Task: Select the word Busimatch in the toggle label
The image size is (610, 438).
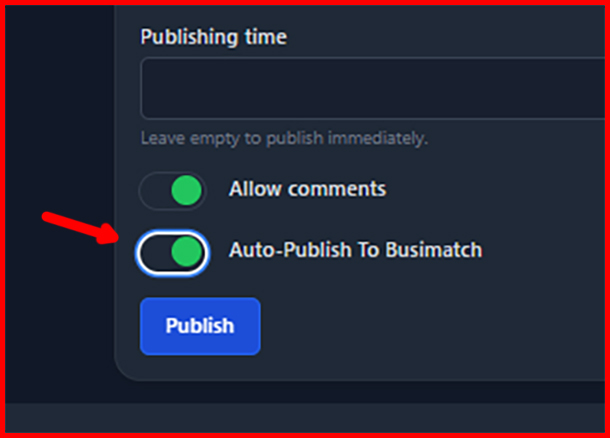Action: click(x=433, y=250)
